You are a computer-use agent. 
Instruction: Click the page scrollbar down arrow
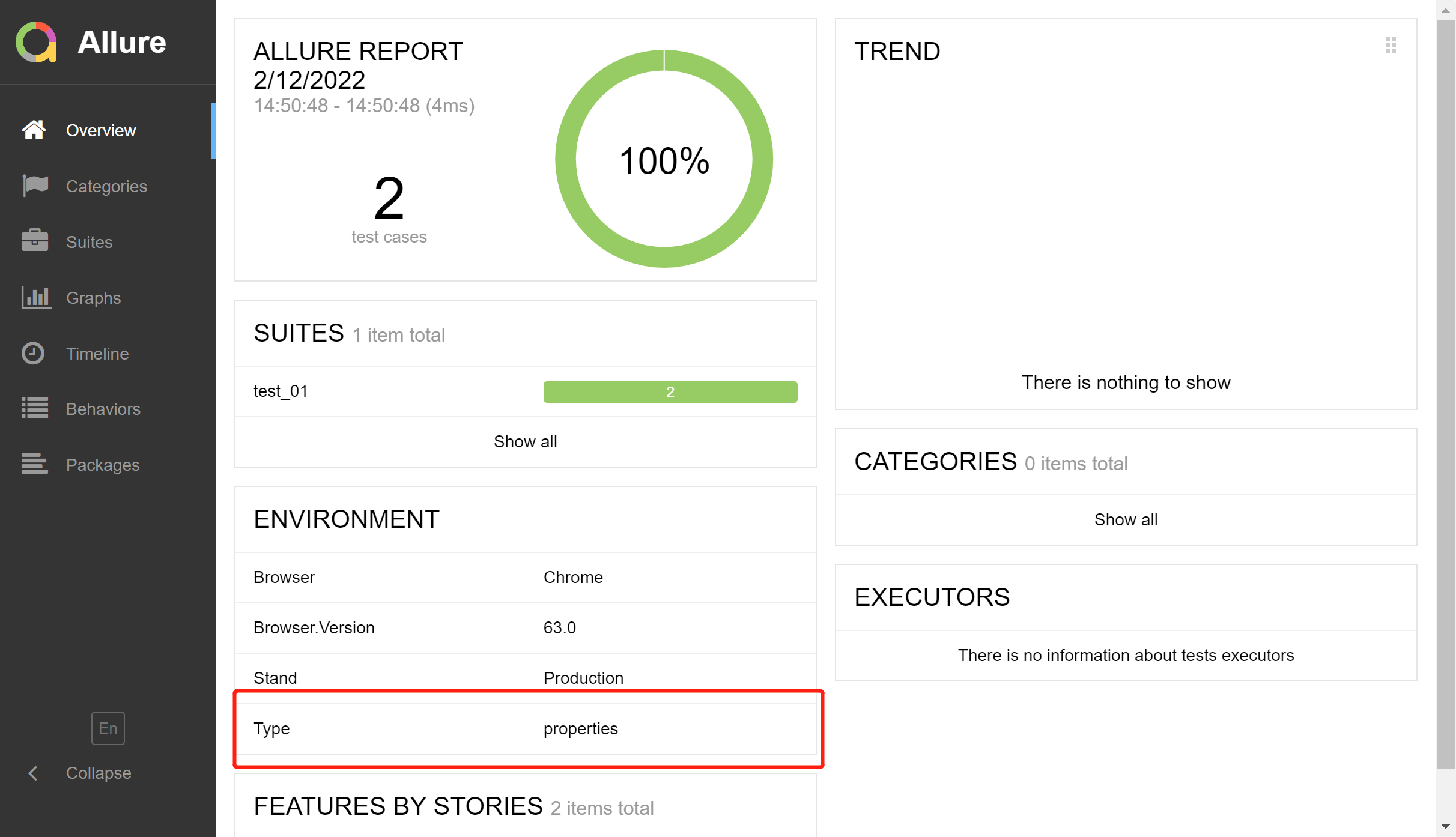coord(1446,826)
